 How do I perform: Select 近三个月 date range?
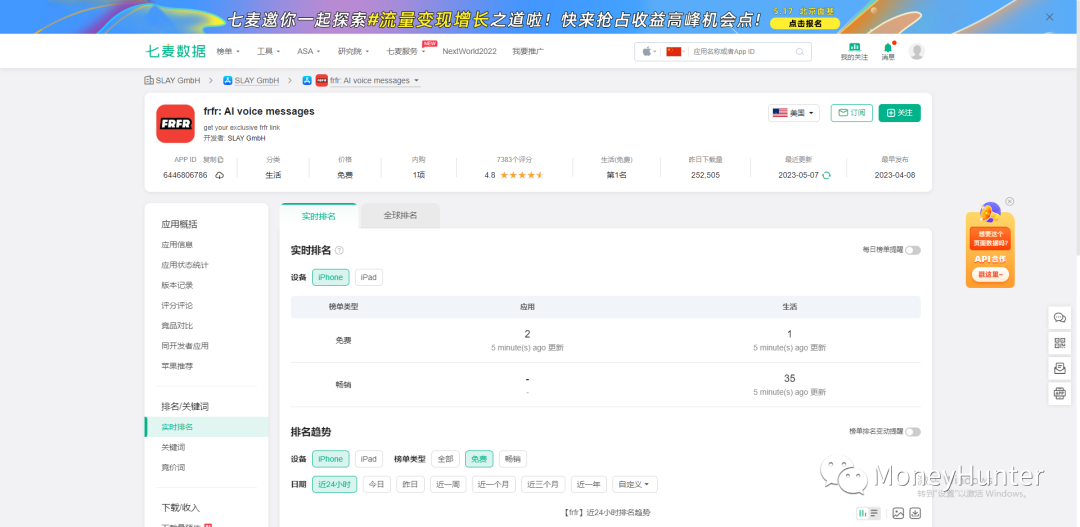543,484
